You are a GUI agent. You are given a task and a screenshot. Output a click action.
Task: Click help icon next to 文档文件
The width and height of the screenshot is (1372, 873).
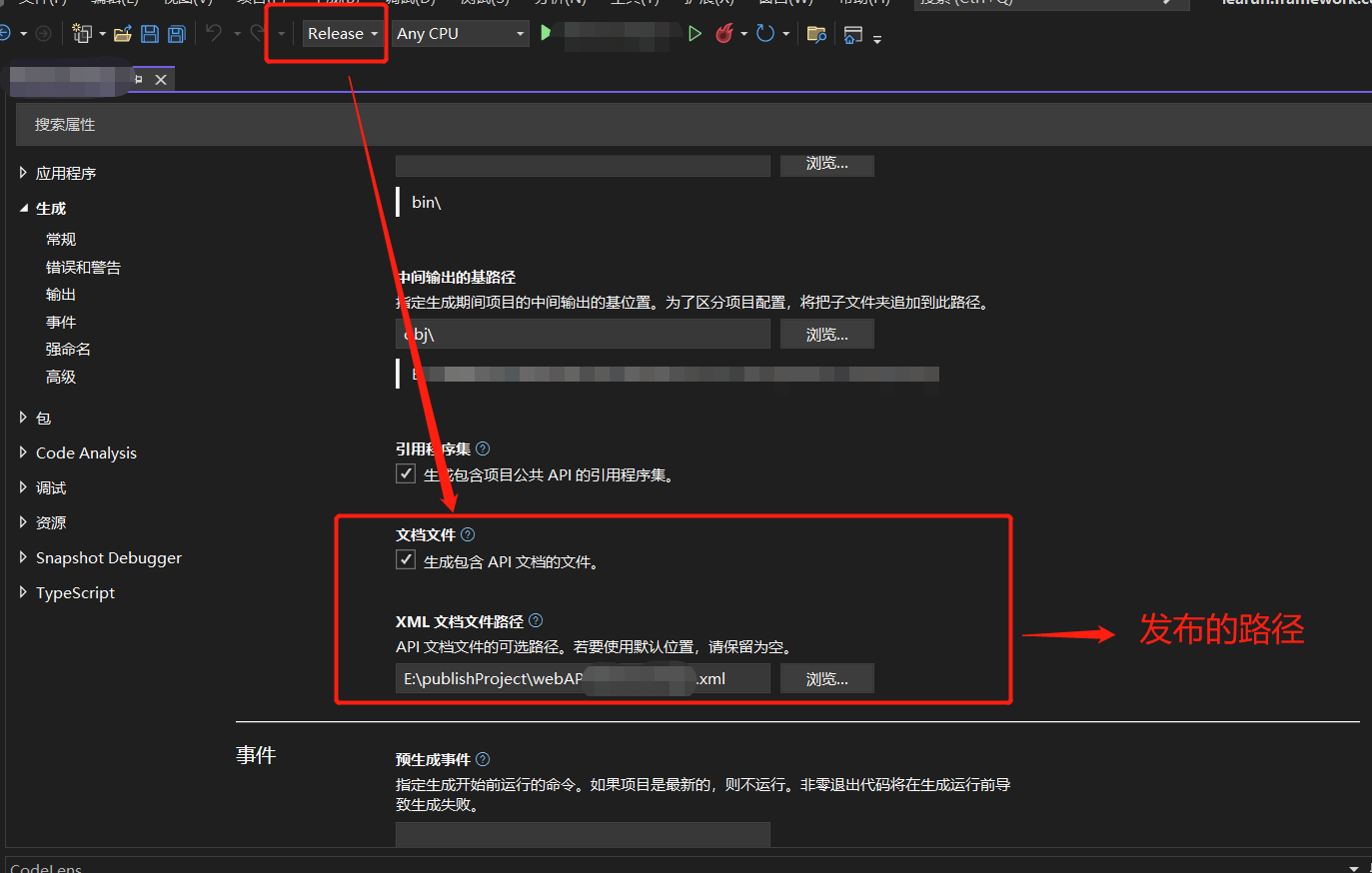(x=468, y=534)
